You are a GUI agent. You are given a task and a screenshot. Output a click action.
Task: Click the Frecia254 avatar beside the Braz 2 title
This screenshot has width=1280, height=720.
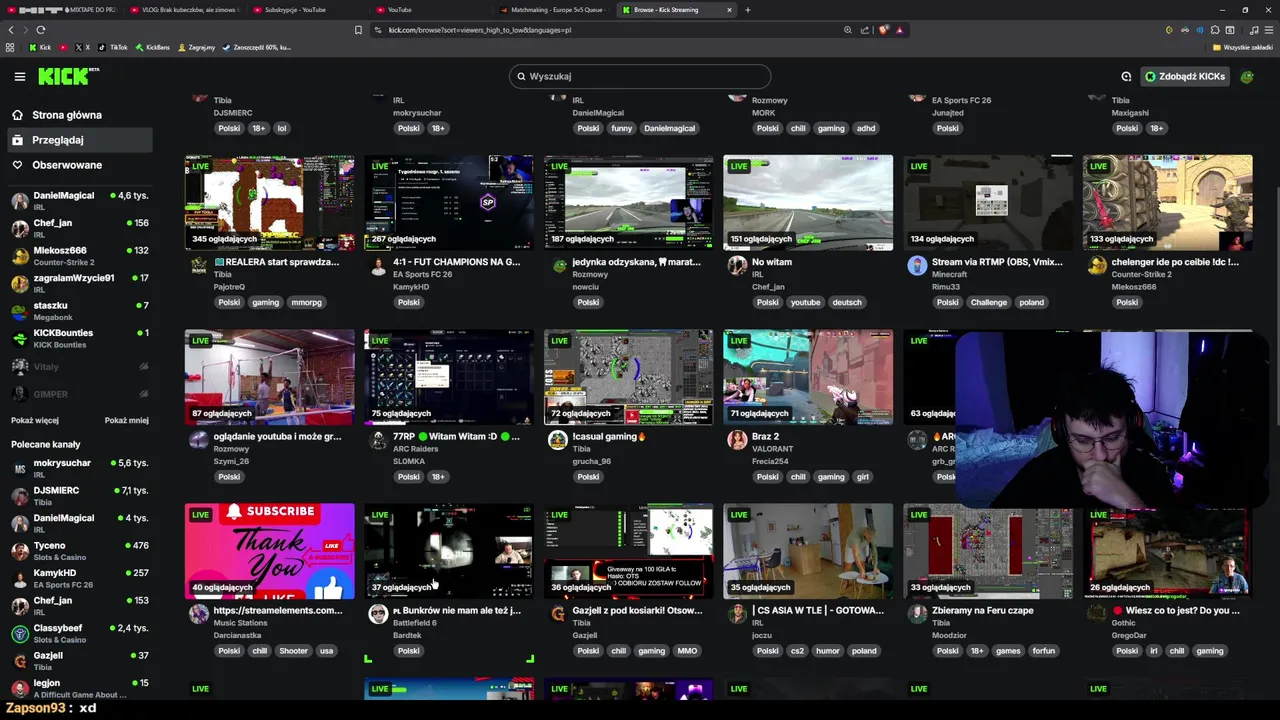[737, 440]
